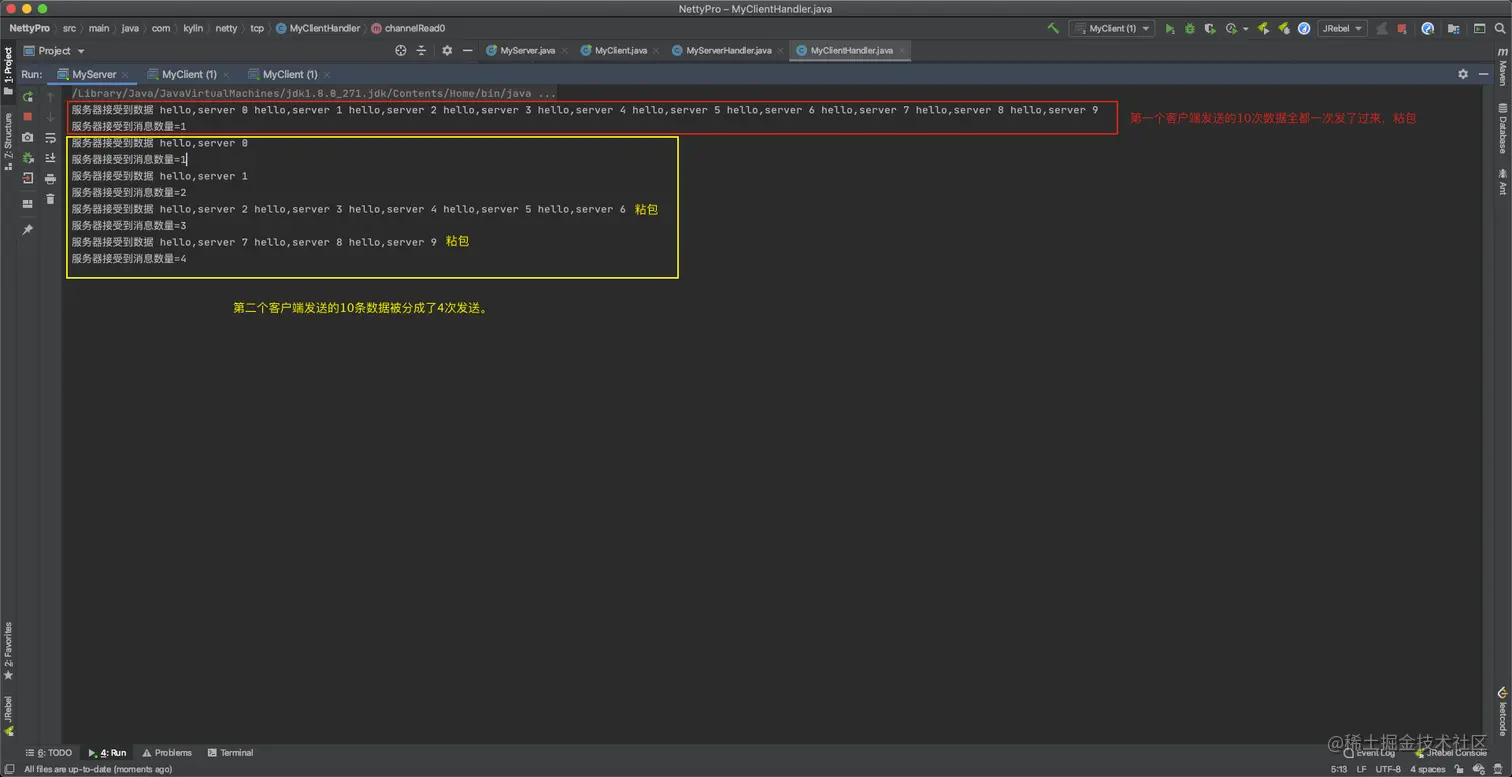1512x777 pixels.
Task: Toggle the 1: Project tool window
Action: click(8, 70)
